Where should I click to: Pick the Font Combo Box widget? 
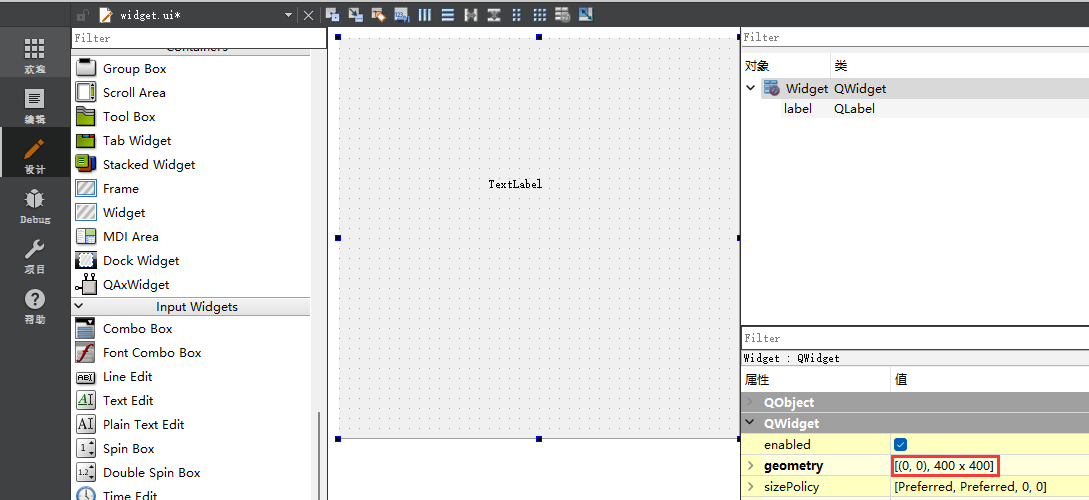coord(191,352)
